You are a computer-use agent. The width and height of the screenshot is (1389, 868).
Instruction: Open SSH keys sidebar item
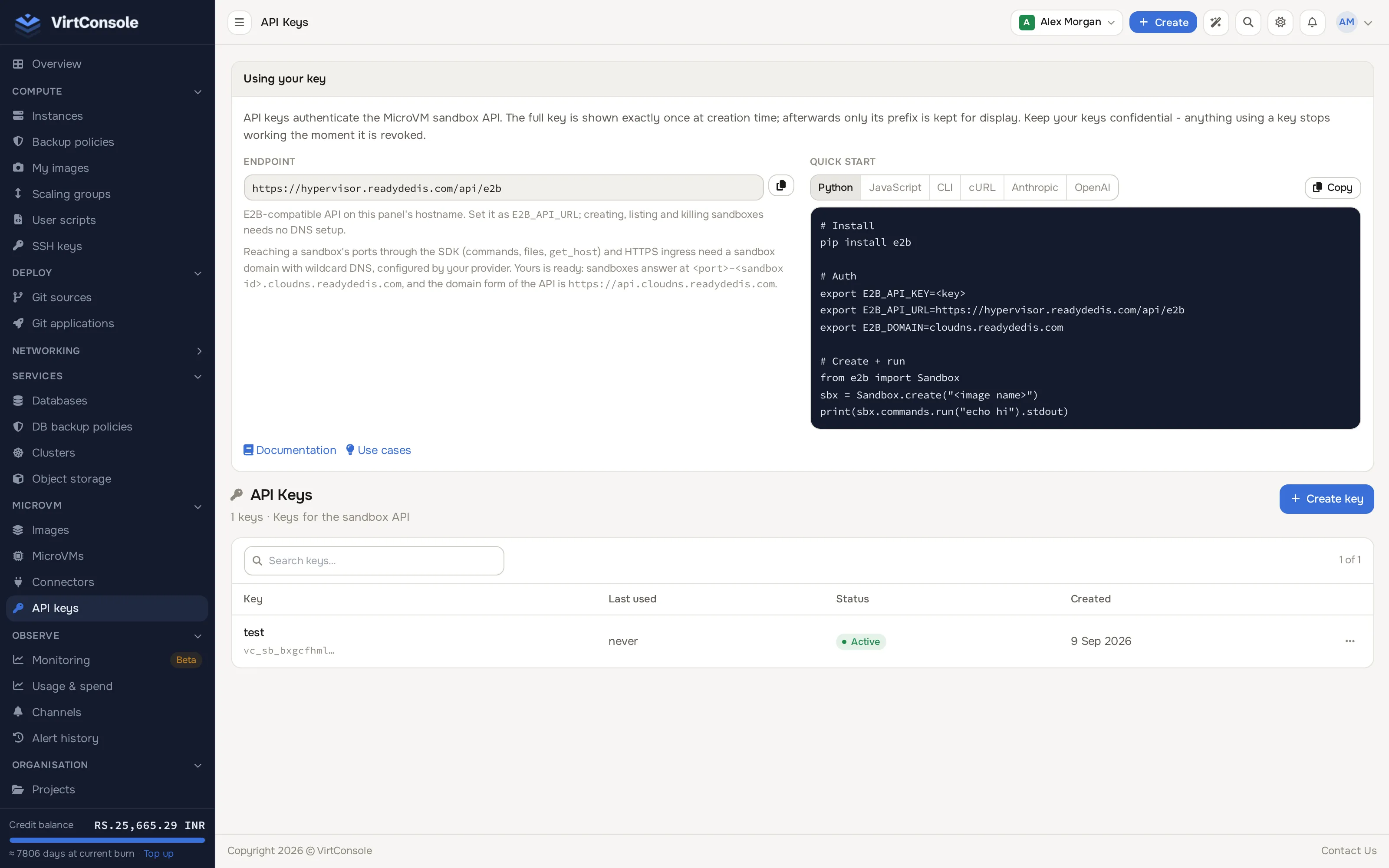click(x=107, y=246)
